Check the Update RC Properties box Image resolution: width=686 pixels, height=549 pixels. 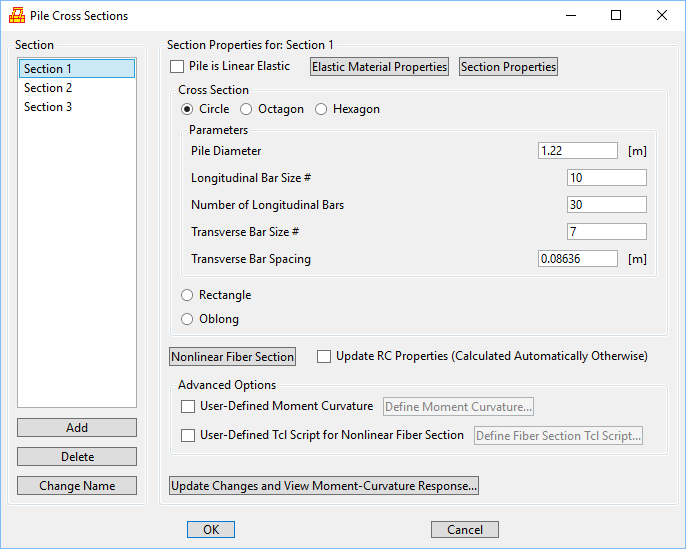click(324, 356)
